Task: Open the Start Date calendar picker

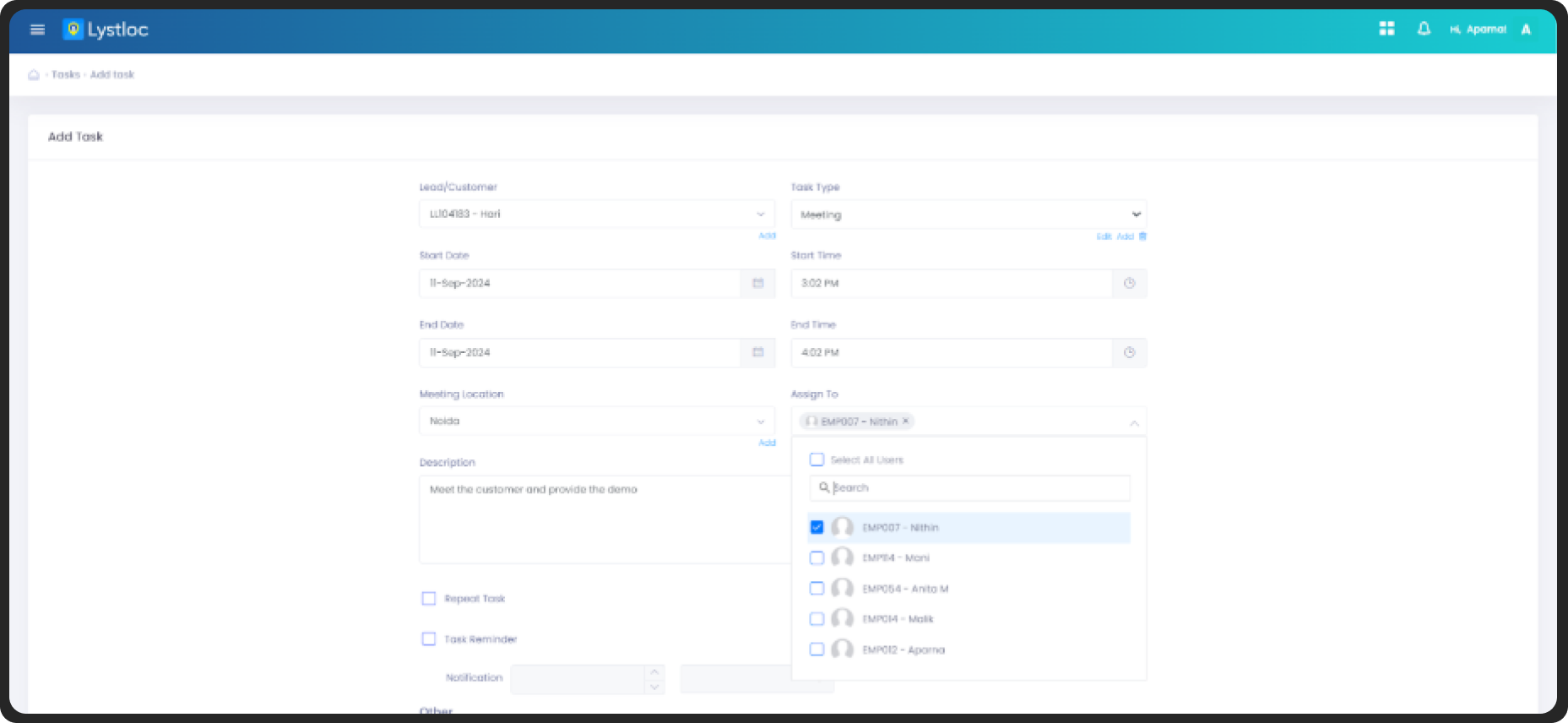Action: [x=757, y=284]
